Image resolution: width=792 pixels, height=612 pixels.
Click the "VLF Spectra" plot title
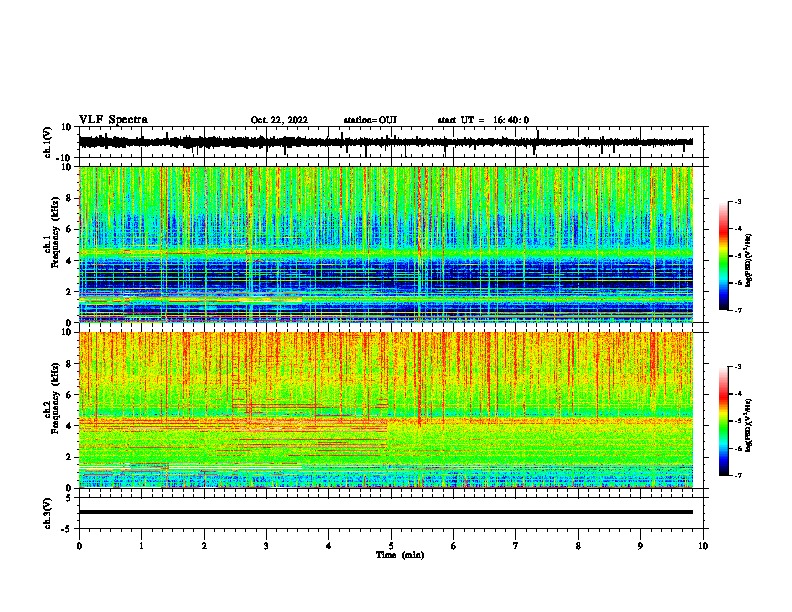pos(113,120)
